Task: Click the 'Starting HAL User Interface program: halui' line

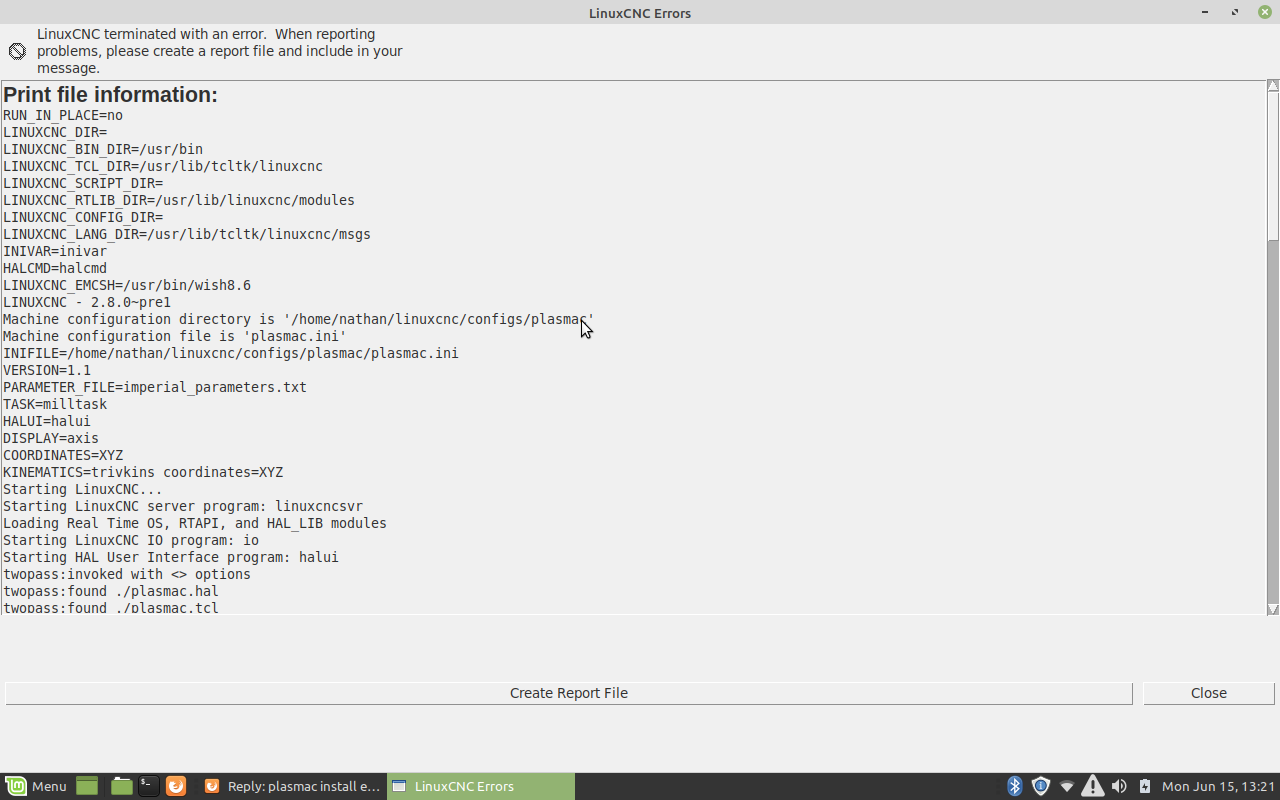Action: pyautogui.click(x=171, y=557)
